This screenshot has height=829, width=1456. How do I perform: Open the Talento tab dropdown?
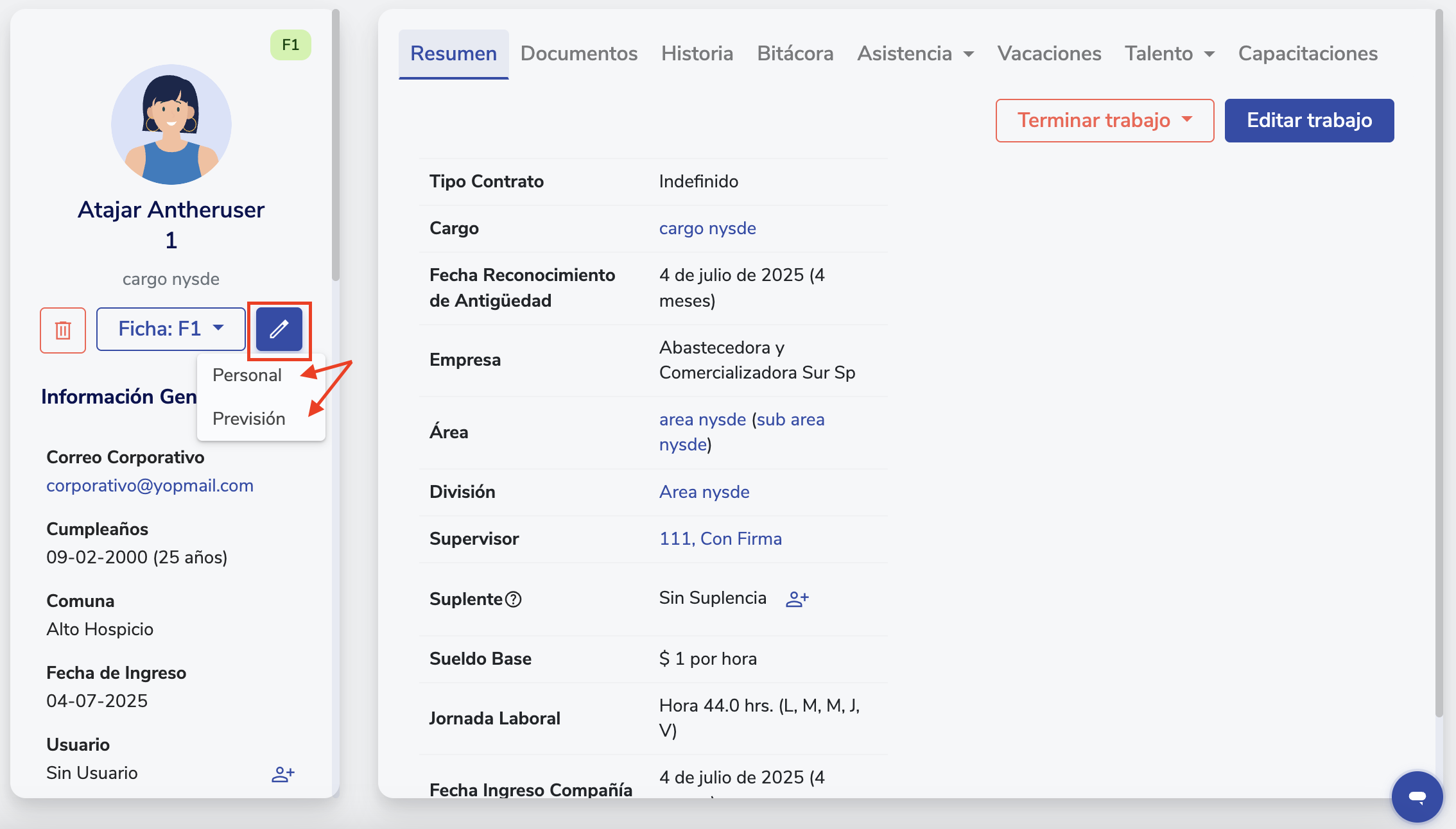(x=1169, y=54)
